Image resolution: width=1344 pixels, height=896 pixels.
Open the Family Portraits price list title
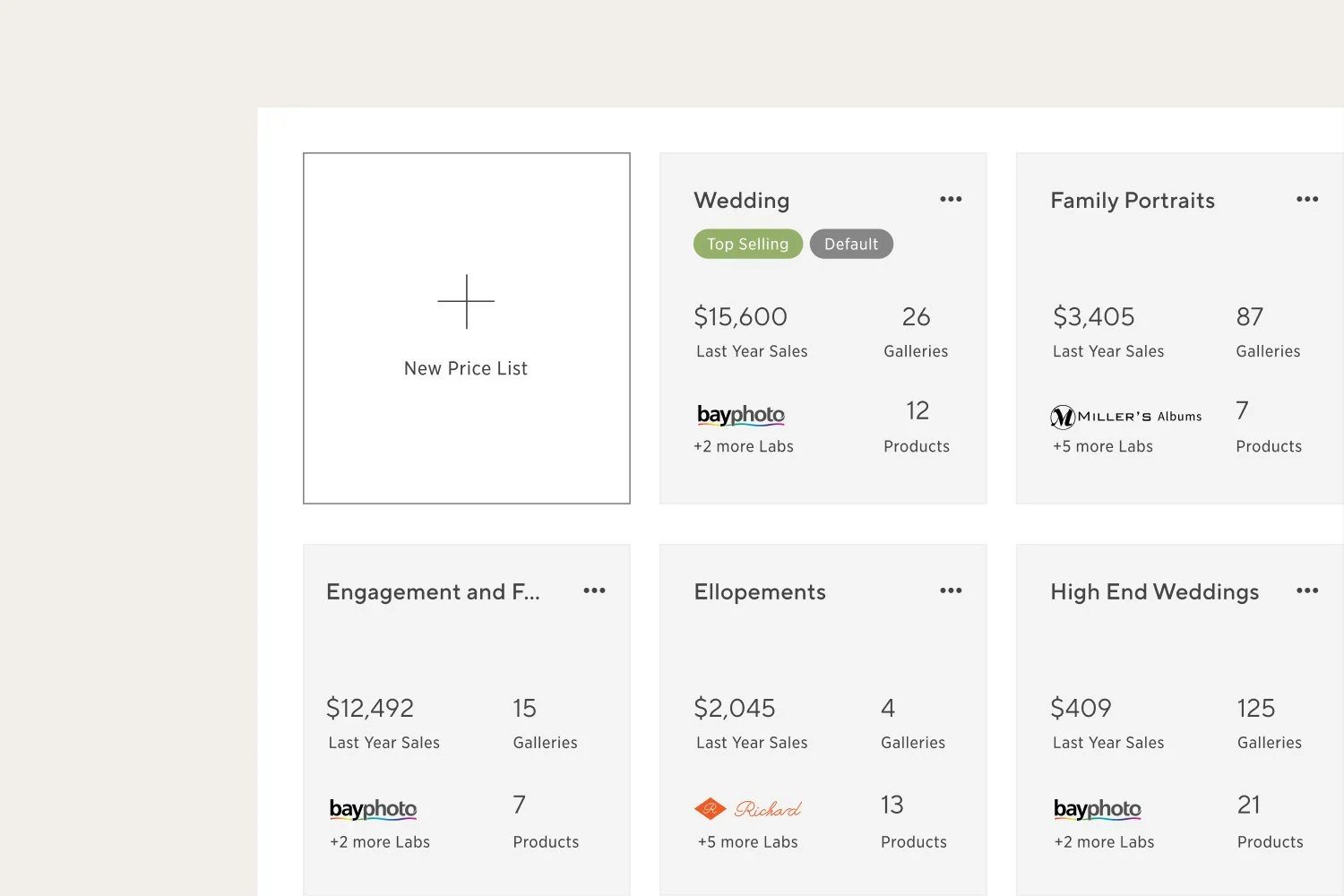pos(1133,201)
